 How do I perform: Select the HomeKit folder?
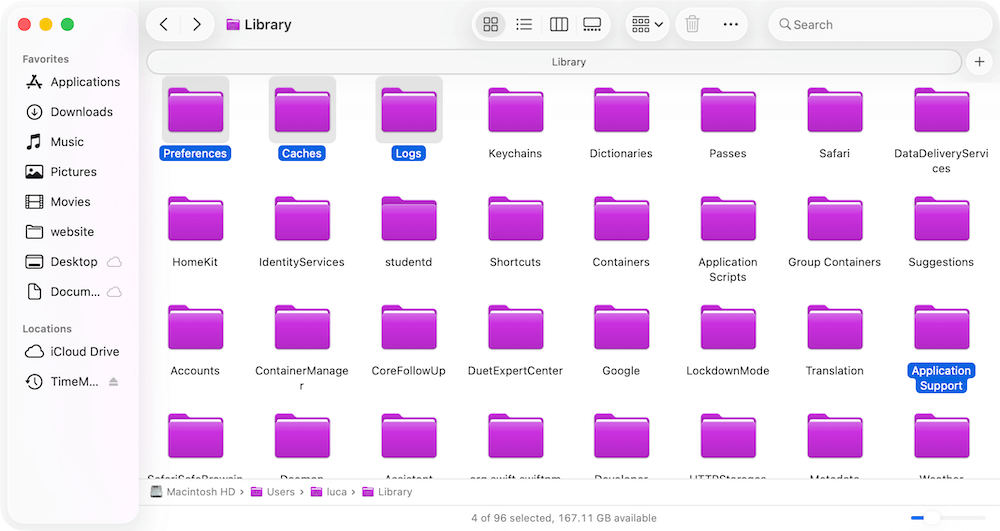click(195, 230)
